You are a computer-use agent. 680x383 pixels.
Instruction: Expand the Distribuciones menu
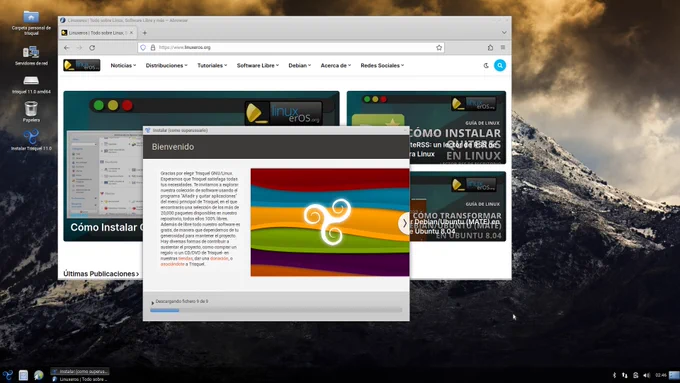(167, 65)
